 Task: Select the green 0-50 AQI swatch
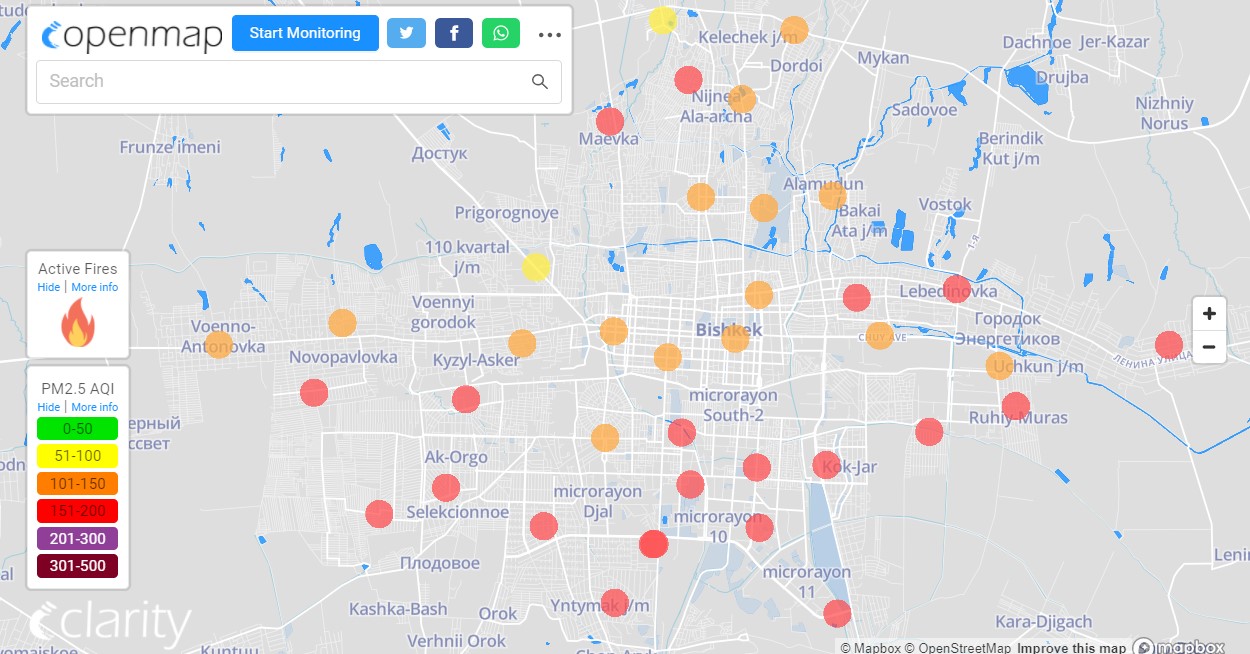[x=77, y=429]
